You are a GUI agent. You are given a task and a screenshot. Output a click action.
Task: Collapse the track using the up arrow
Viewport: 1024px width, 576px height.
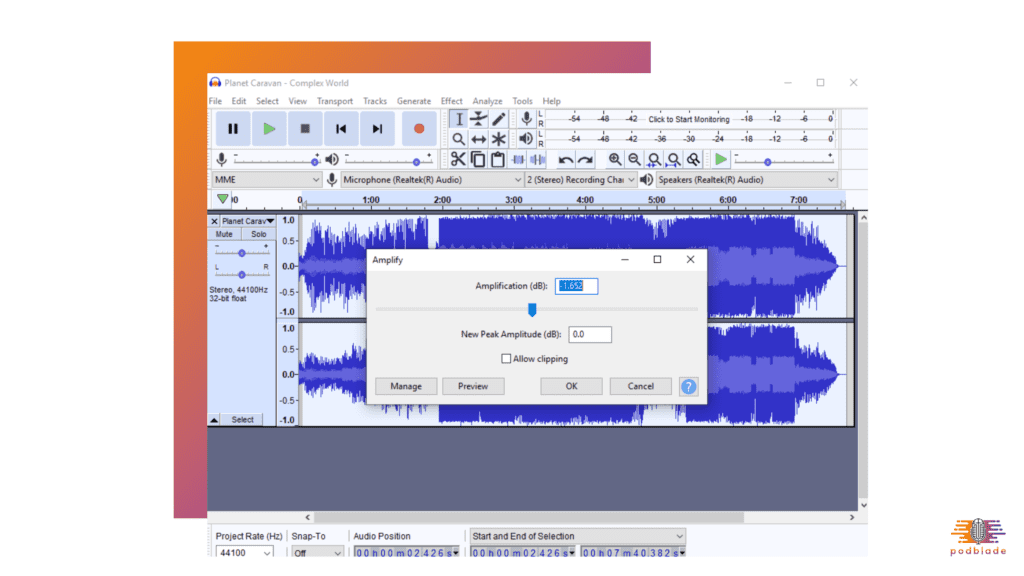pos(214,420)
